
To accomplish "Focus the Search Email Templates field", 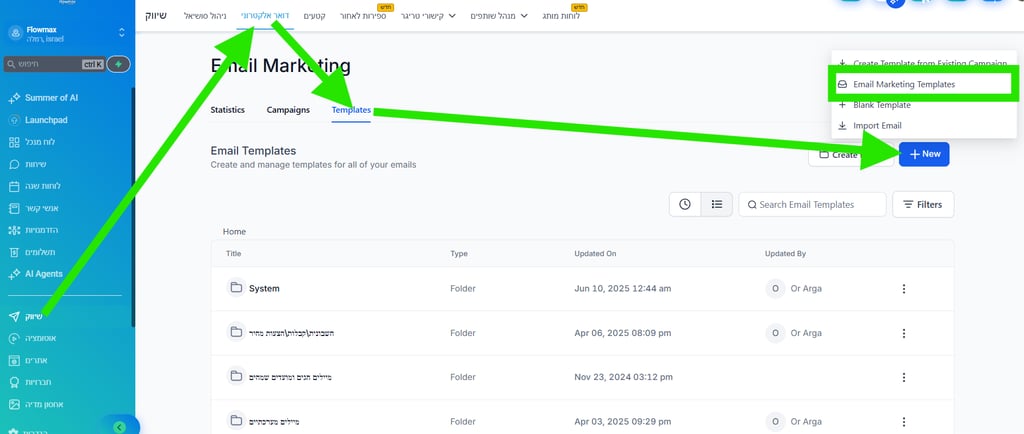I will pos(812,204).
